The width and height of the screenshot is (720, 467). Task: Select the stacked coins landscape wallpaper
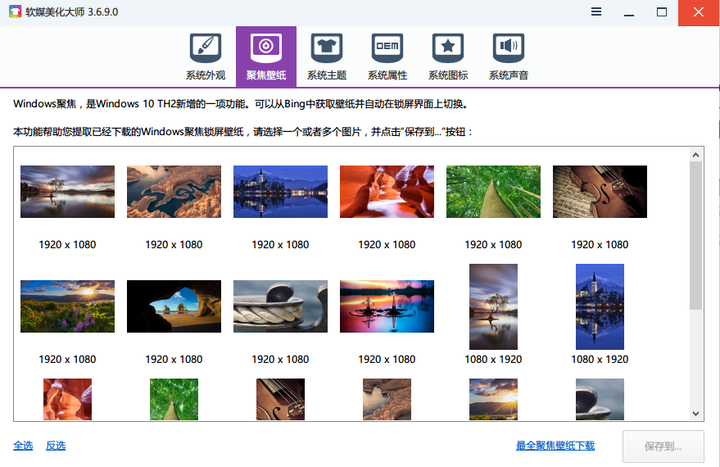click(281, 306)
